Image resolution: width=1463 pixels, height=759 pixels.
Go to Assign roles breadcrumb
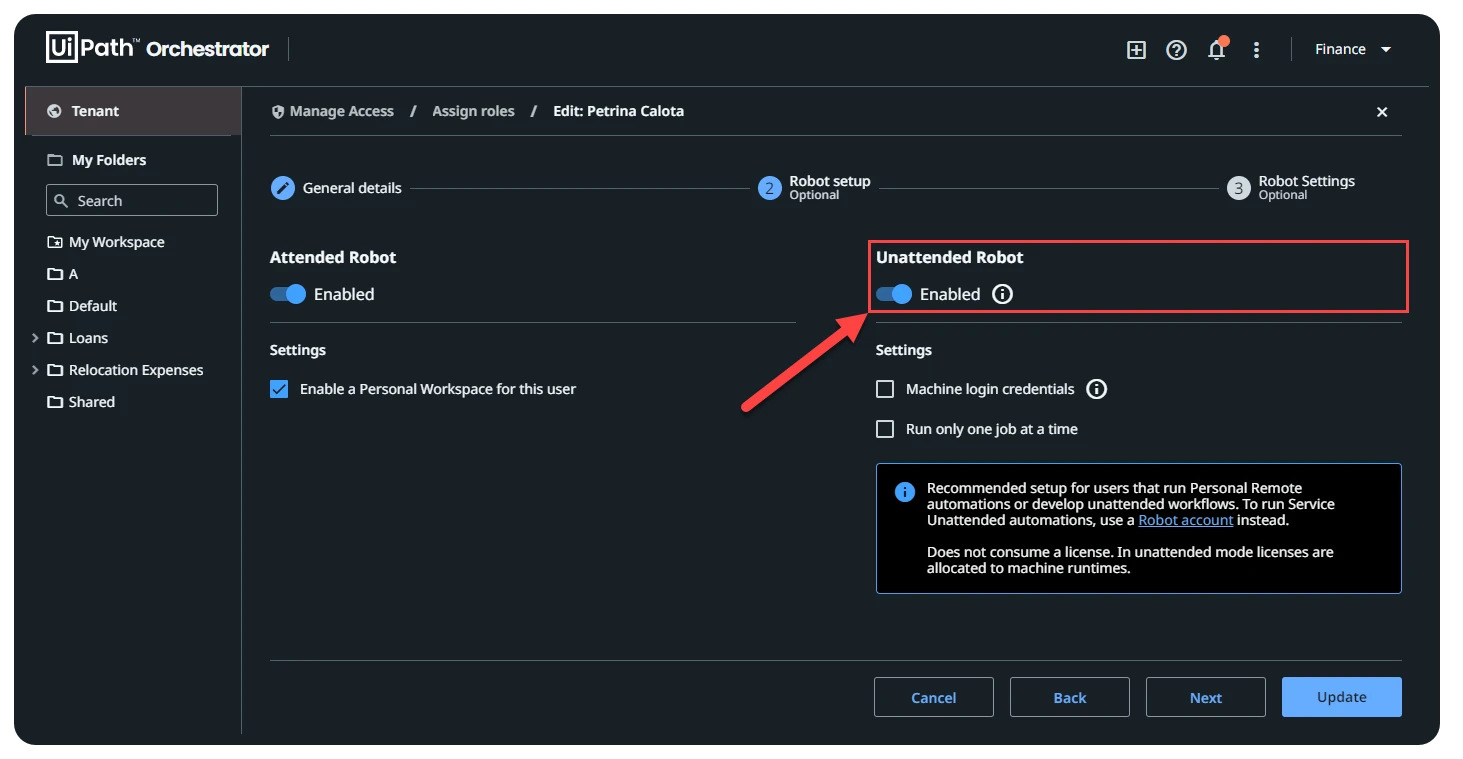(473, 111)
